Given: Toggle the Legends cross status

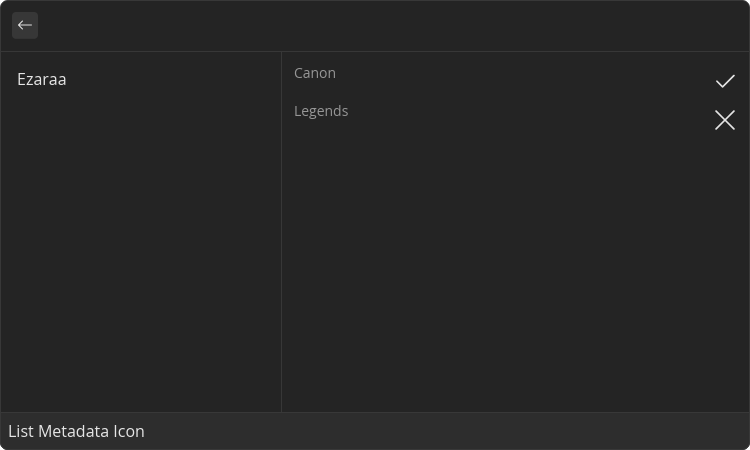Looking at the screenshot, I should 725,120.
